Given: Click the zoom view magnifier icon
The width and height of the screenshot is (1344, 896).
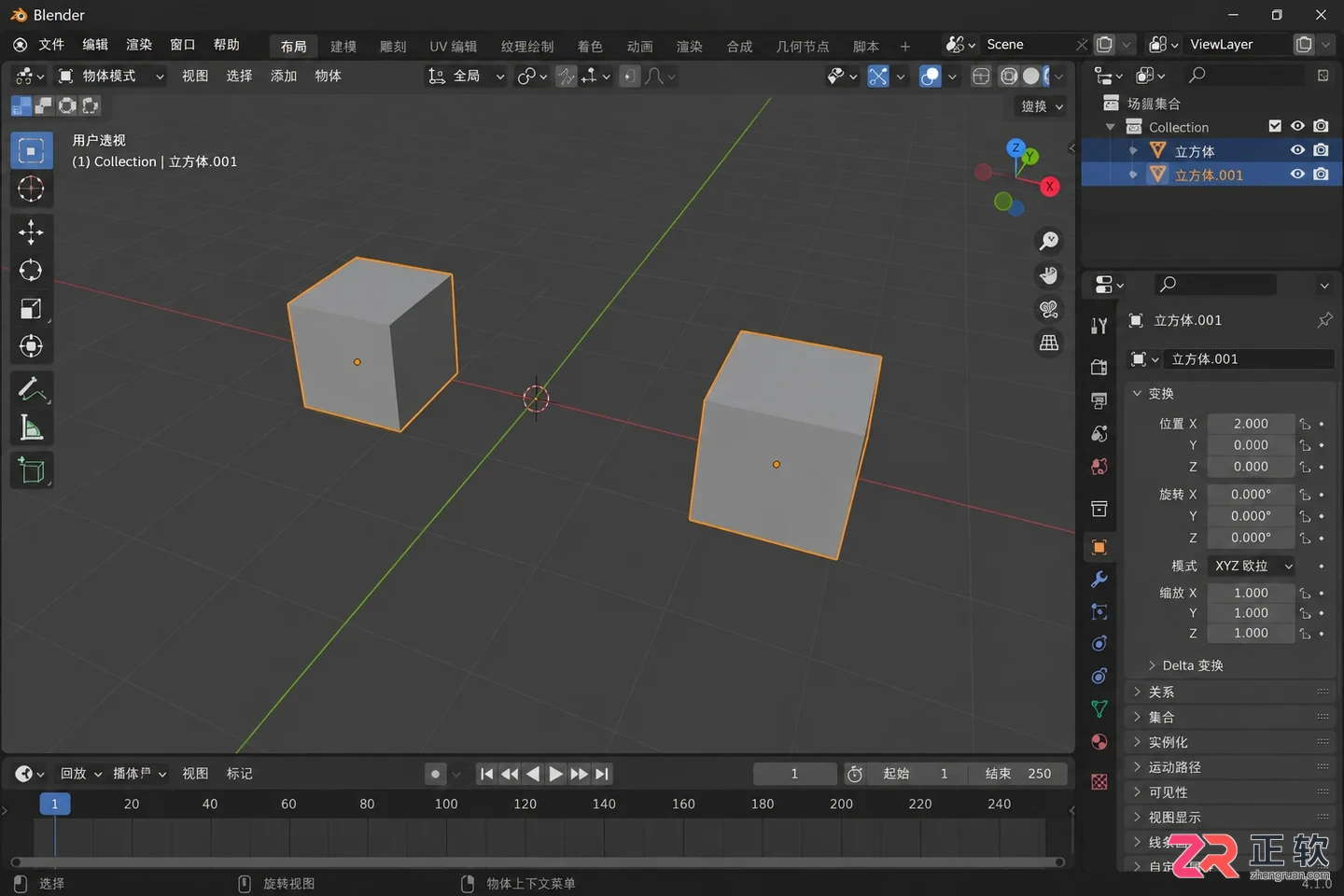Looking at the screenshot, I should coord(1049,242).
